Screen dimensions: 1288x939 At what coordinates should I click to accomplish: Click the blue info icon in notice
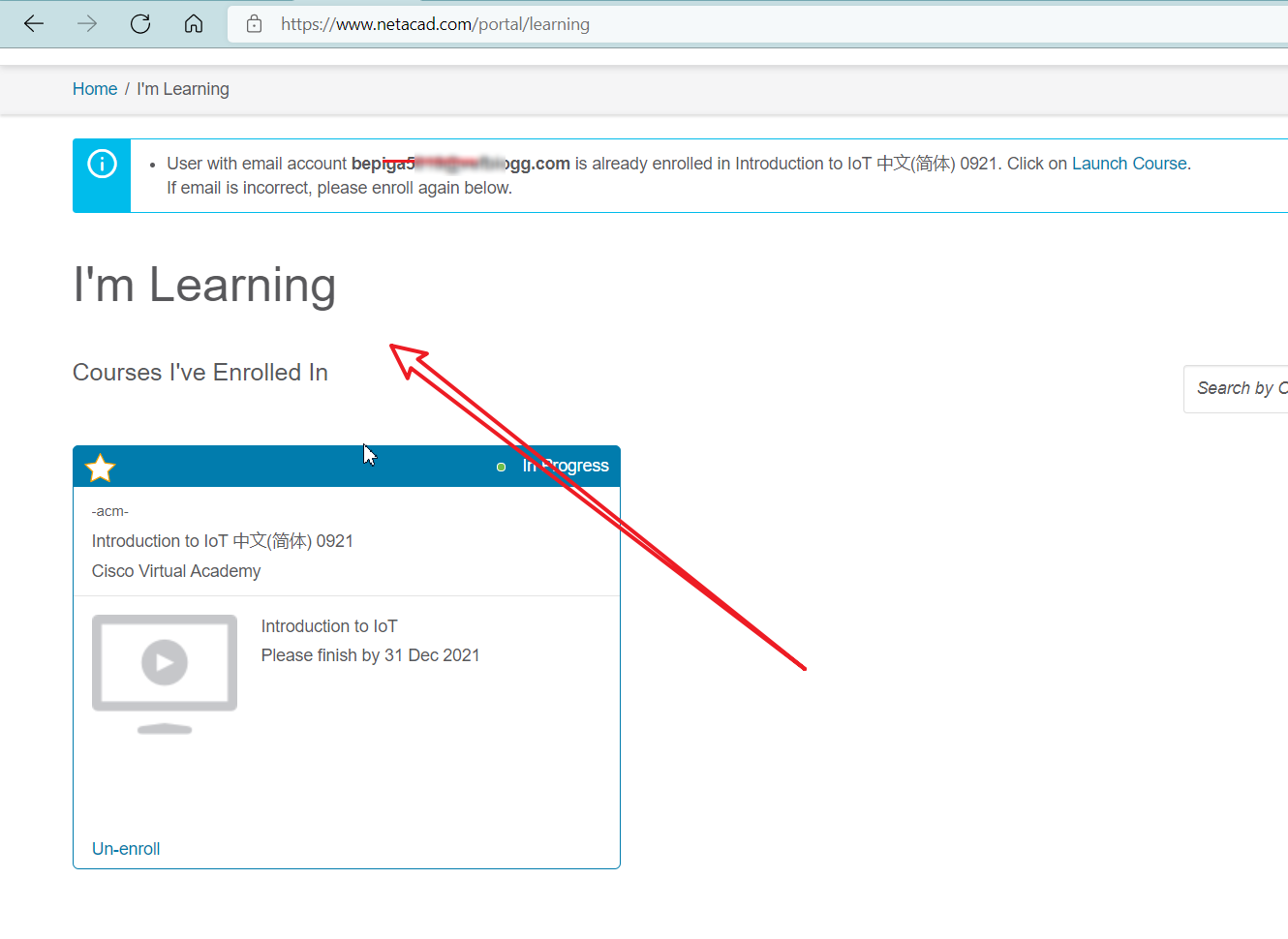click(x=102, y=164)
